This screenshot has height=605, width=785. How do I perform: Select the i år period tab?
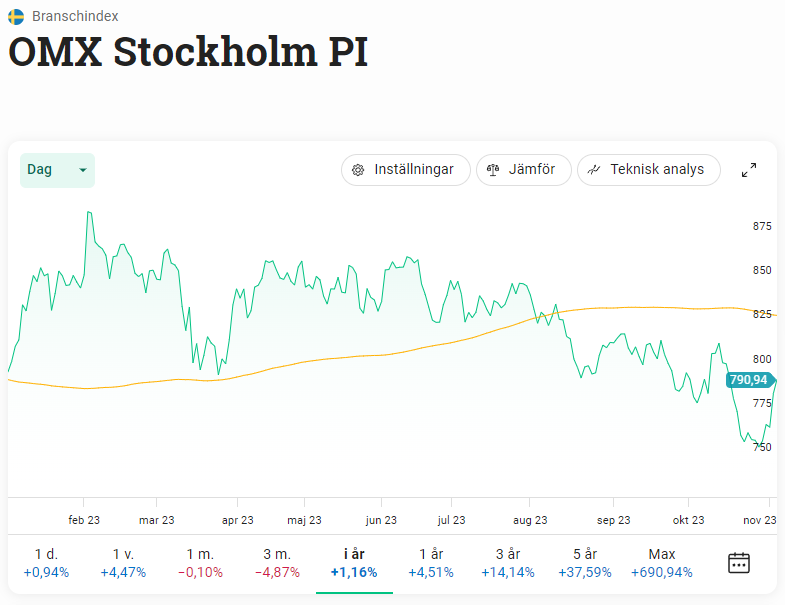[x=354, y=563]
